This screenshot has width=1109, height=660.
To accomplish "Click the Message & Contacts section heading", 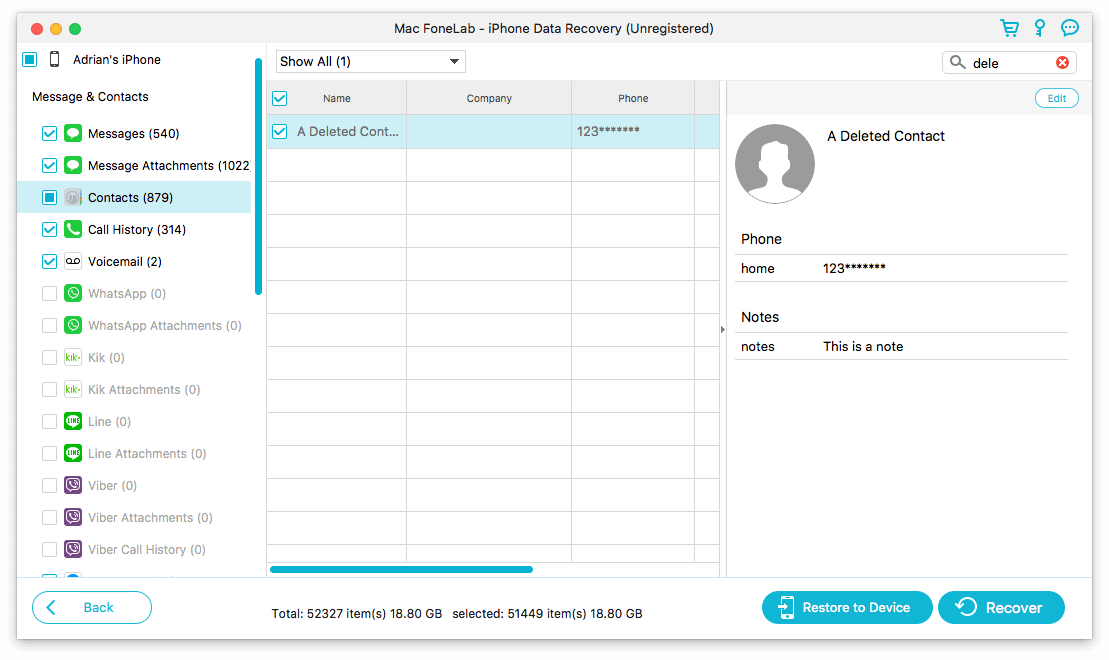I will (x=90, y=96).
